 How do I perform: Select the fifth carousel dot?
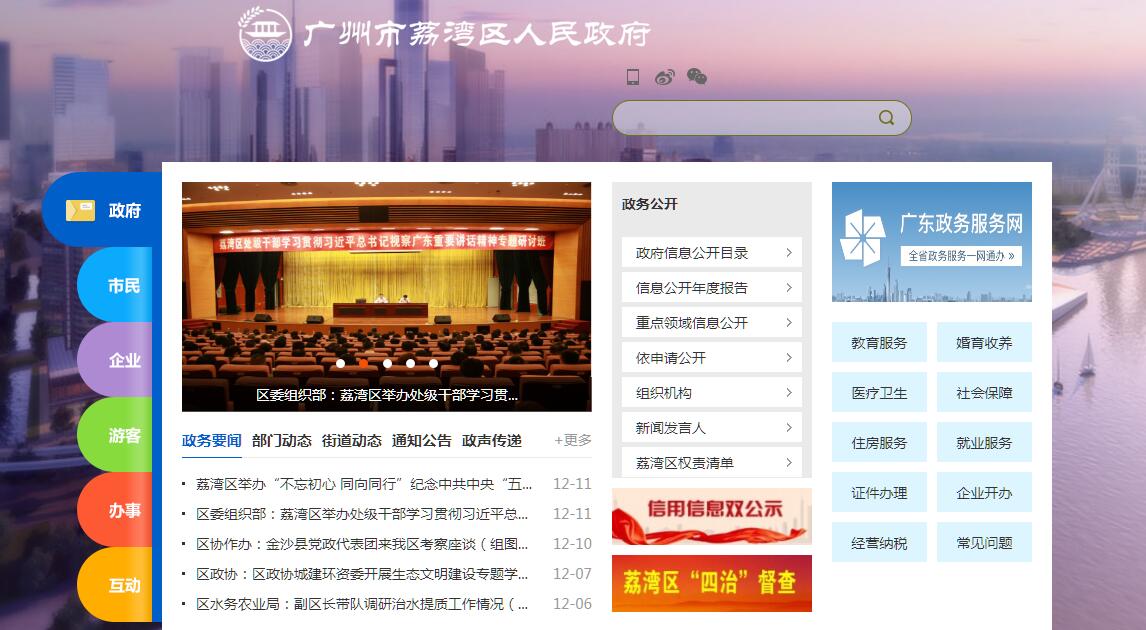click(x=433, y=363)
